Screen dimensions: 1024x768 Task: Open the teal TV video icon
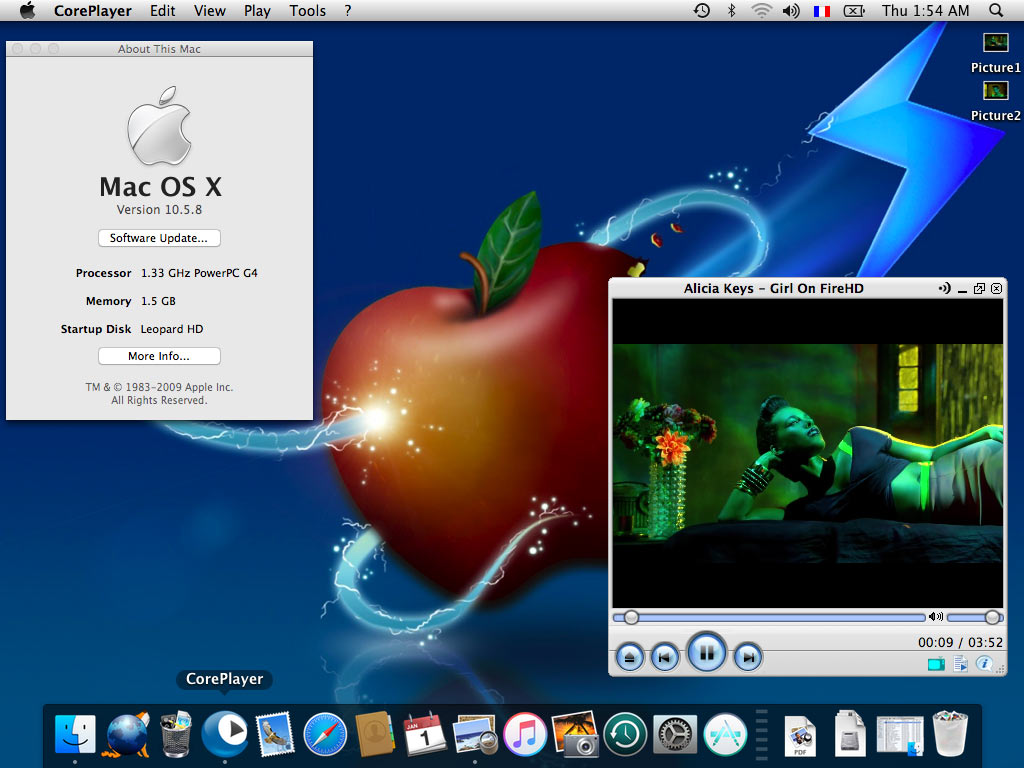936,664
